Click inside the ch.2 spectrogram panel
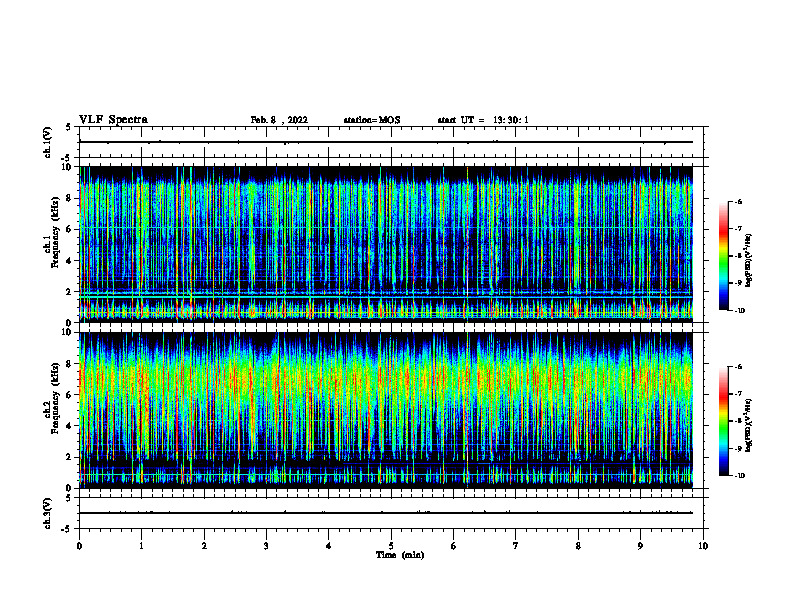Image resolution: width=792 pixels, height=612 pixels. [386, 410]
